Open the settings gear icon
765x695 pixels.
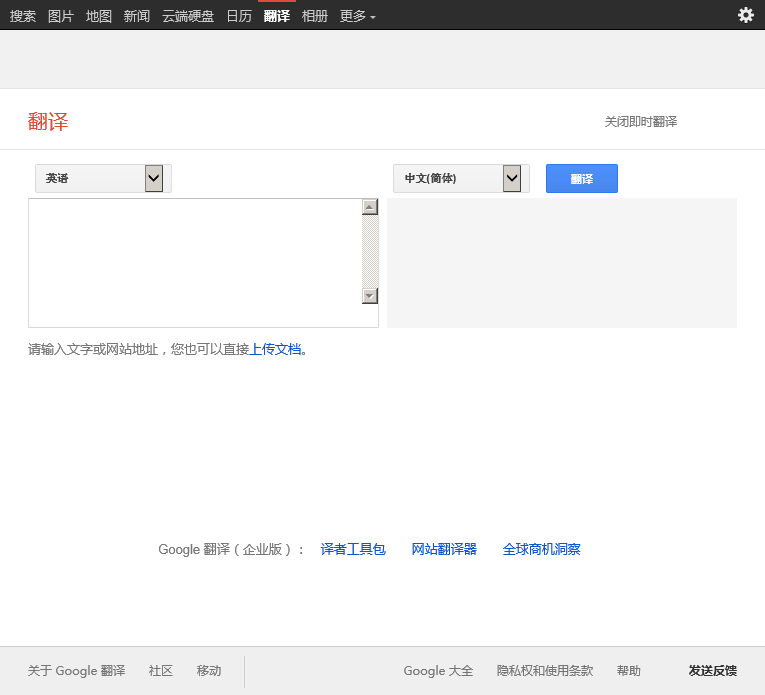(x=745, y=15)
